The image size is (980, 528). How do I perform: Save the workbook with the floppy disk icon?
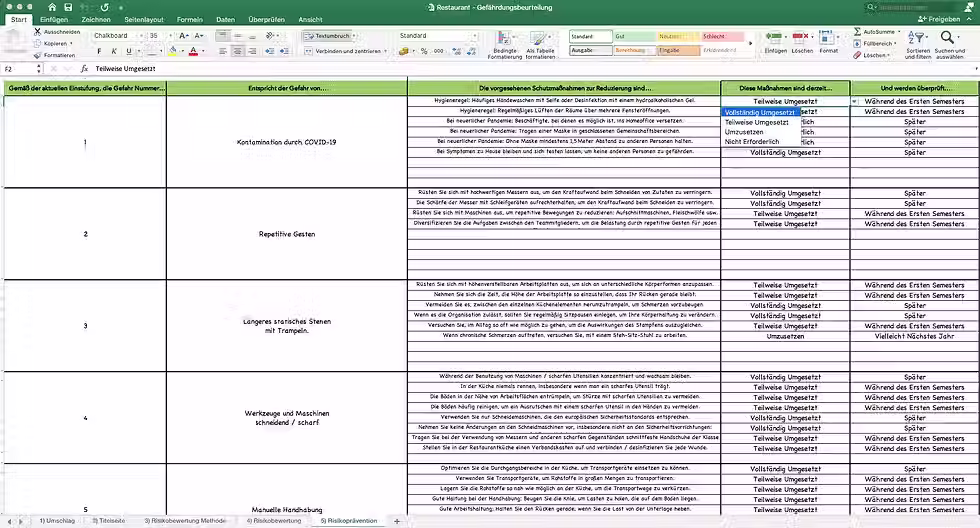[x=68, y=7]
